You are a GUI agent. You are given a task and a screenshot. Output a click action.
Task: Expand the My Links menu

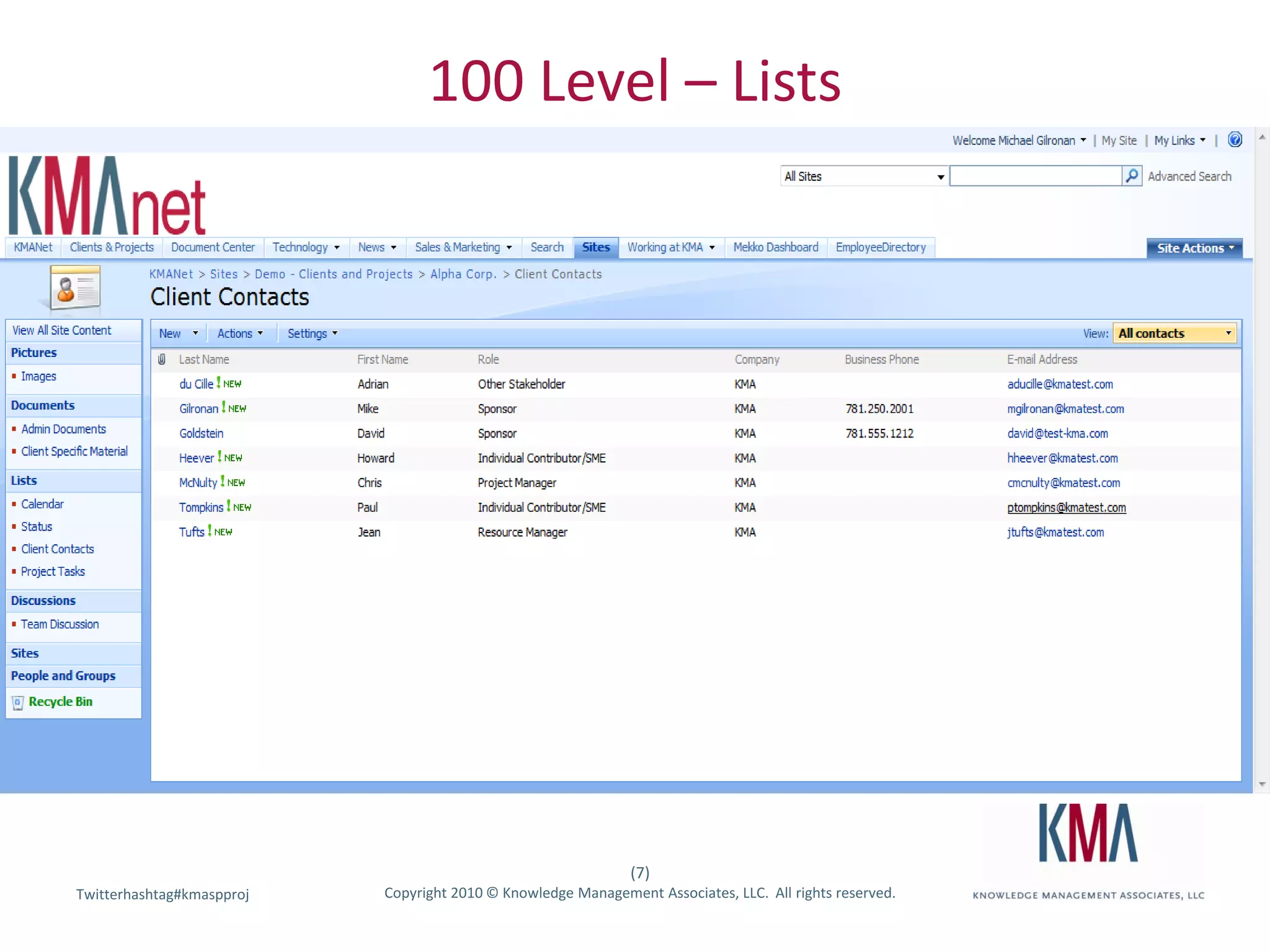[1179, 141]
